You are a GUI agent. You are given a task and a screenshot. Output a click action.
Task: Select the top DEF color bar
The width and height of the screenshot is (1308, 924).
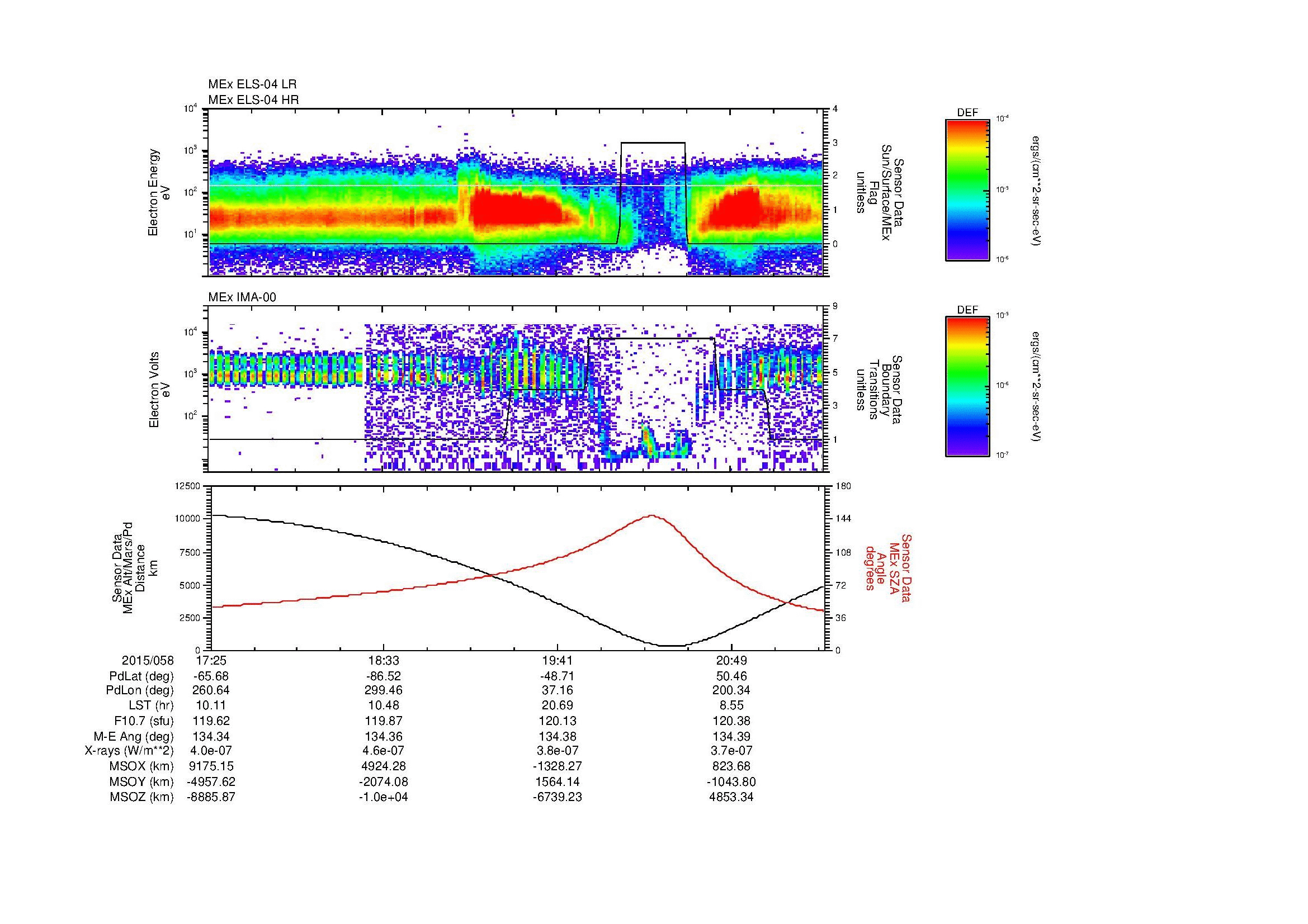pyautogui.click(x=967, y=189)
